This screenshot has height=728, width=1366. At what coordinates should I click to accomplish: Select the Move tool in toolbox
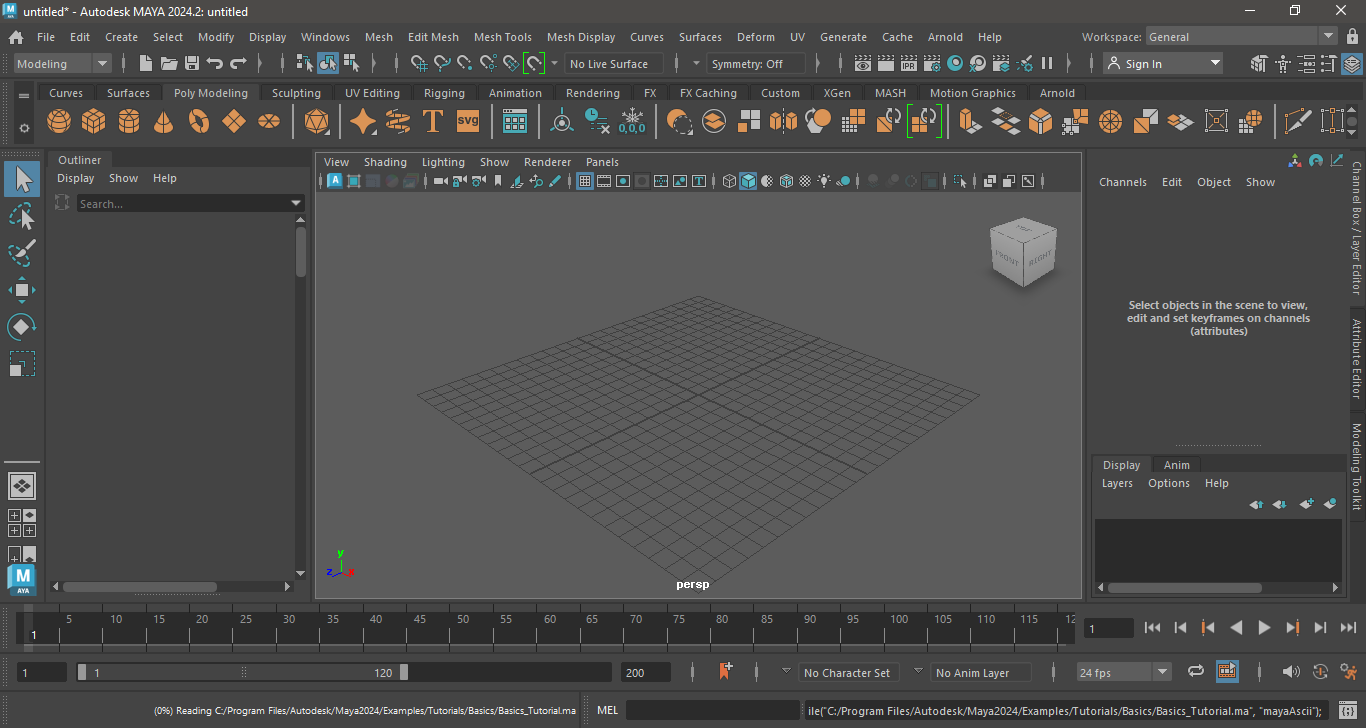click(x=22, y=291)
